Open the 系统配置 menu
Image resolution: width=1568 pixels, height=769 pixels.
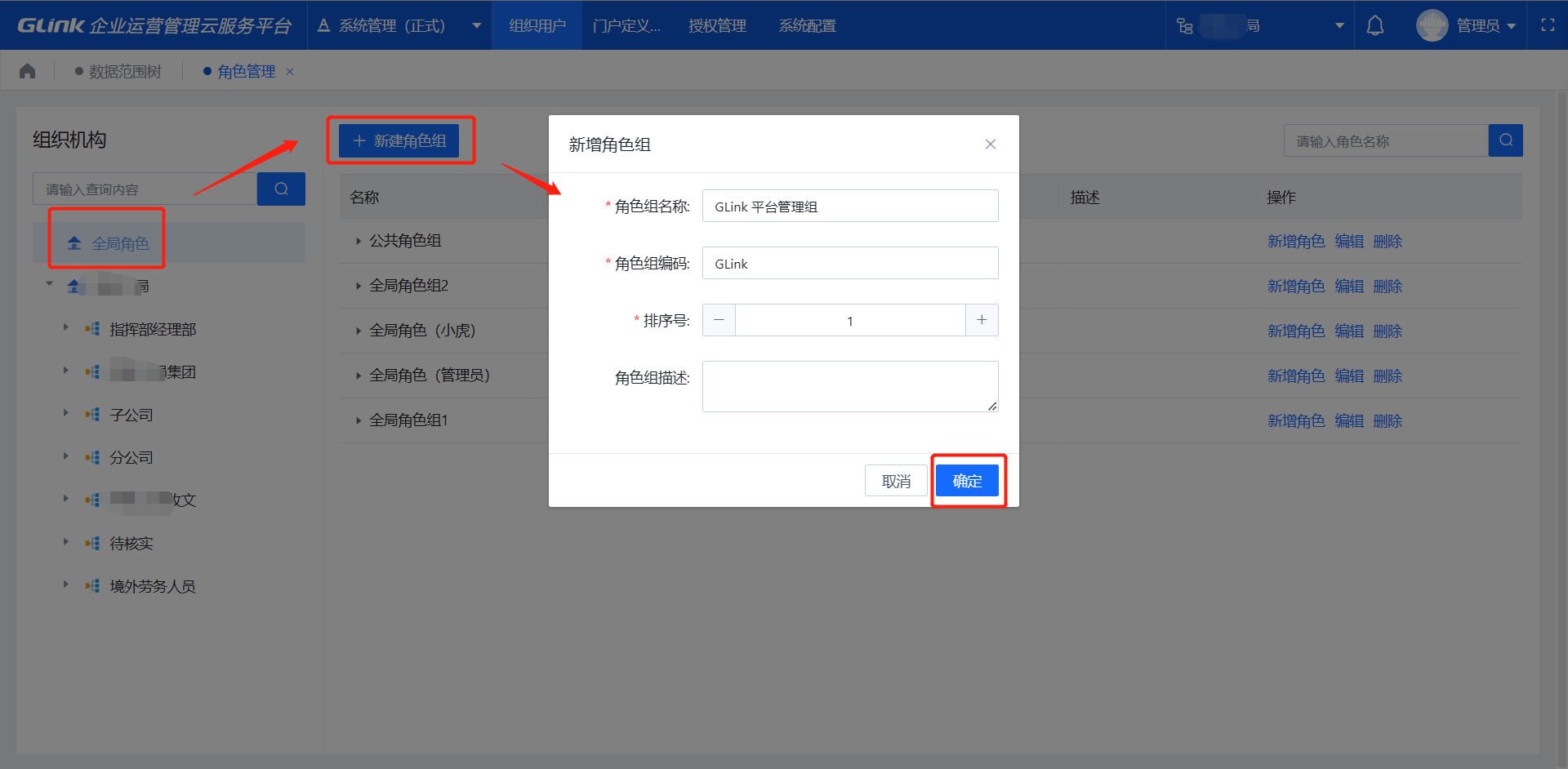click(x=807, y=25)
